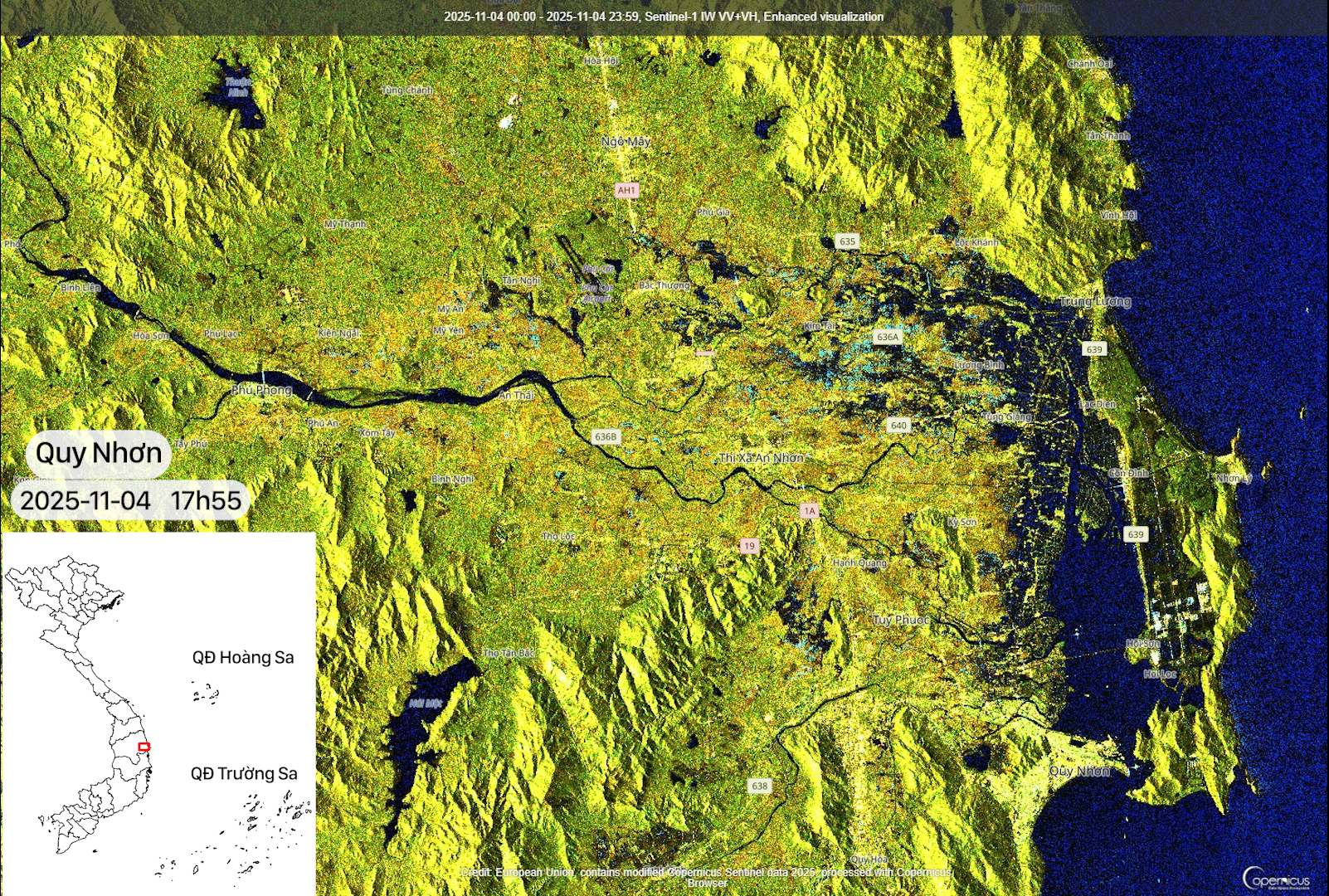This screenshot has height=896, width=1329.
Task: Select the QĐ Hoàng Sa label
Action: tap(243, 657)
